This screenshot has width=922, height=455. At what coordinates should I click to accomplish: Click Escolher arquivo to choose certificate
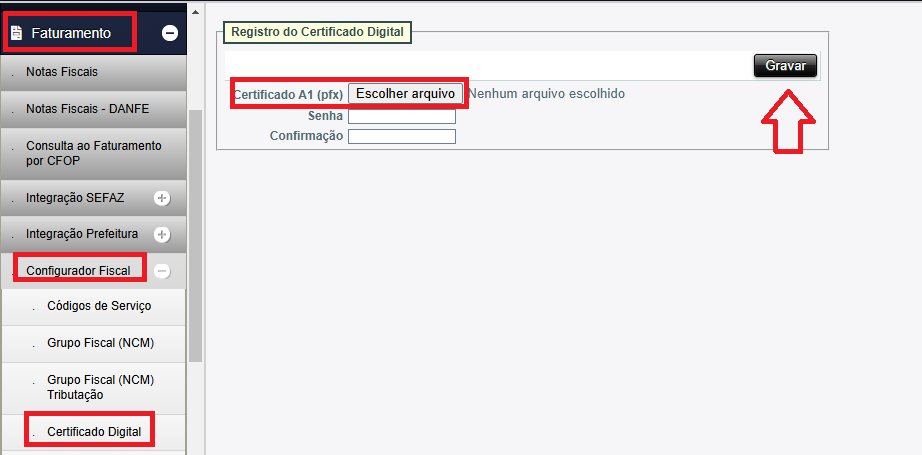click(x=406, y=93)
